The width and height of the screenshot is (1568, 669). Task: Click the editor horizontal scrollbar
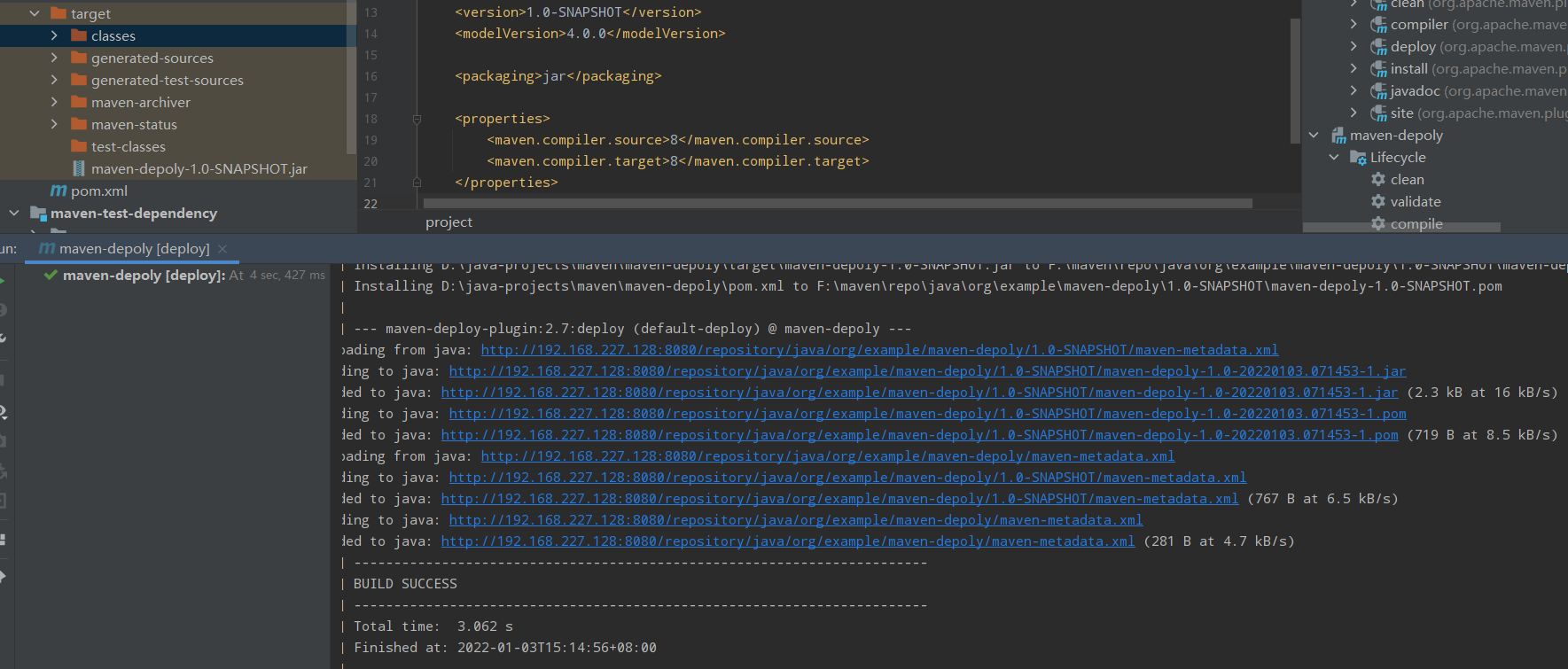838,203
